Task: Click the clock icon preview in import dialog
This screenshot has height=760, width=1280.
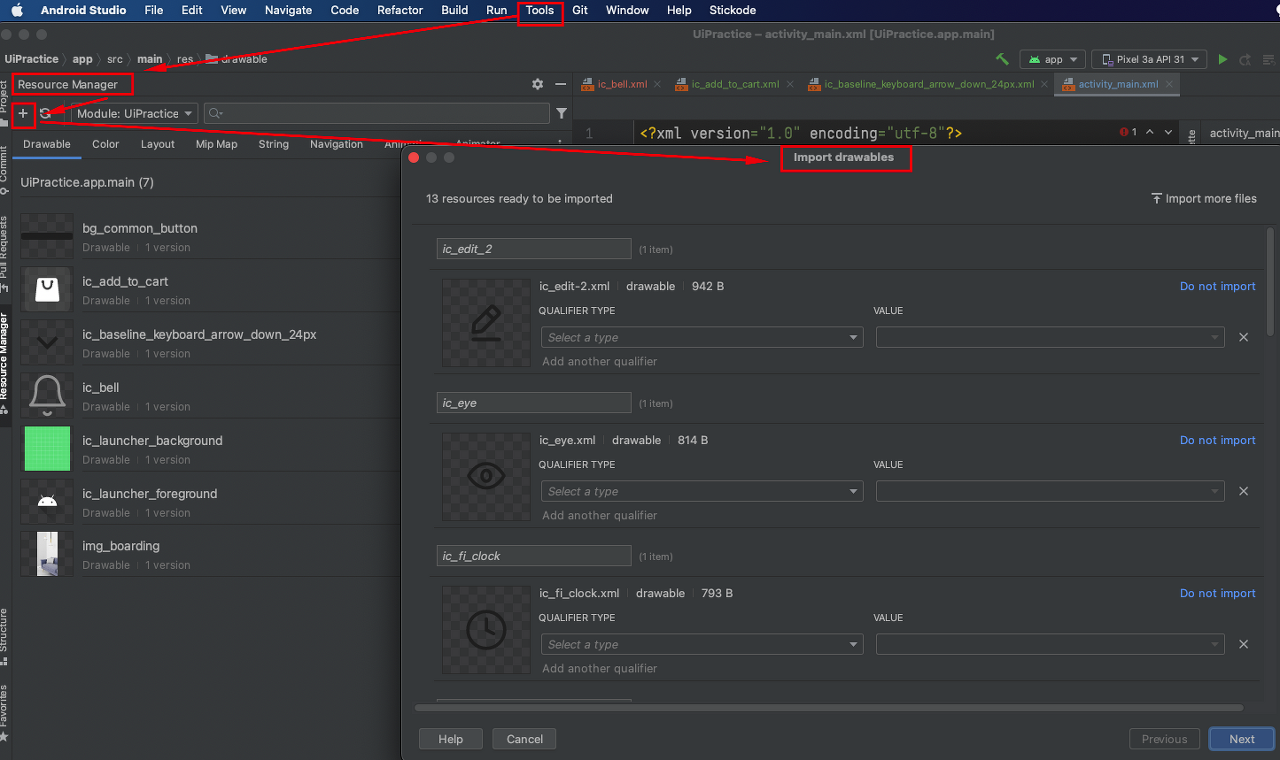Action: pos(486,629)
